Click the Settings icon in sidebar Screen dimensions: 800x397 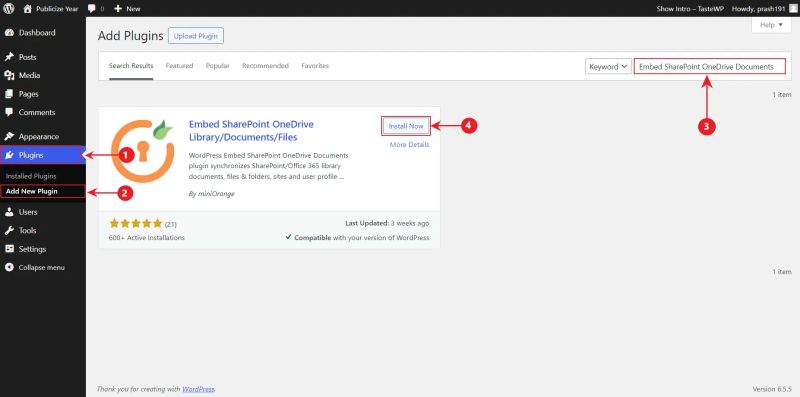pos(9,249)
